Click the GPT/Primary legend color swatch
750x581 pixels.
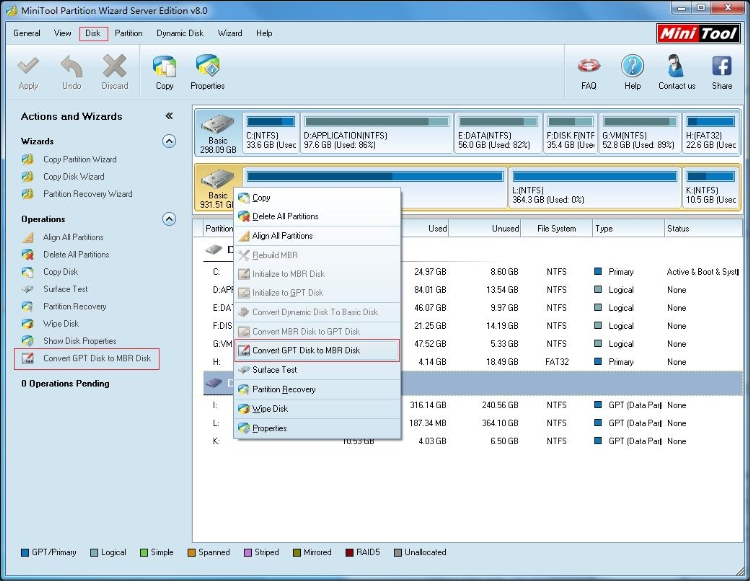coord(25,553)
